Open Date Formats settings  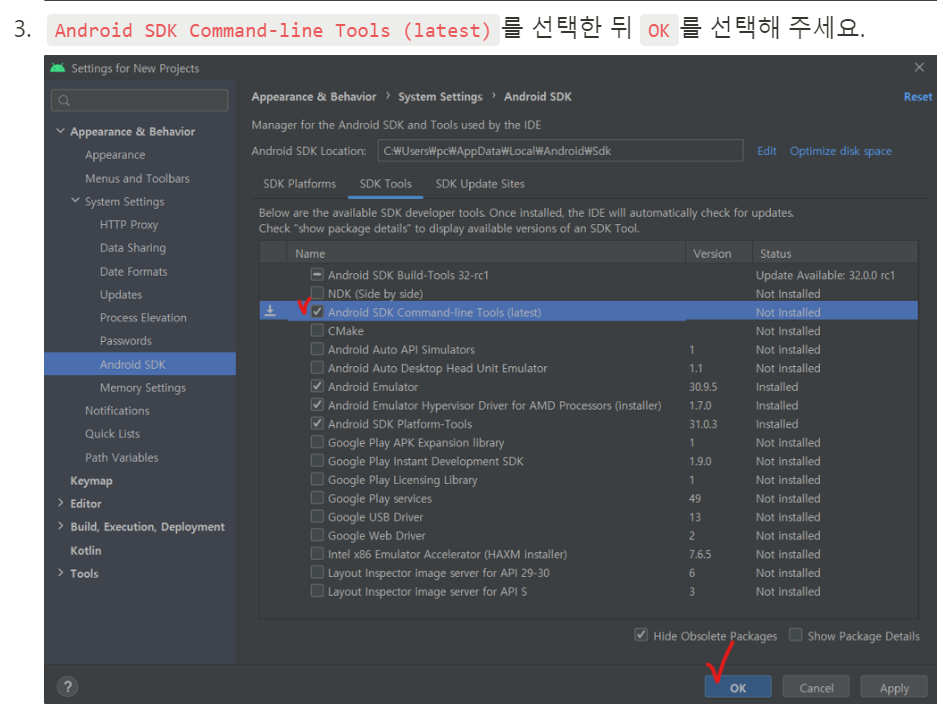(134, 272)
